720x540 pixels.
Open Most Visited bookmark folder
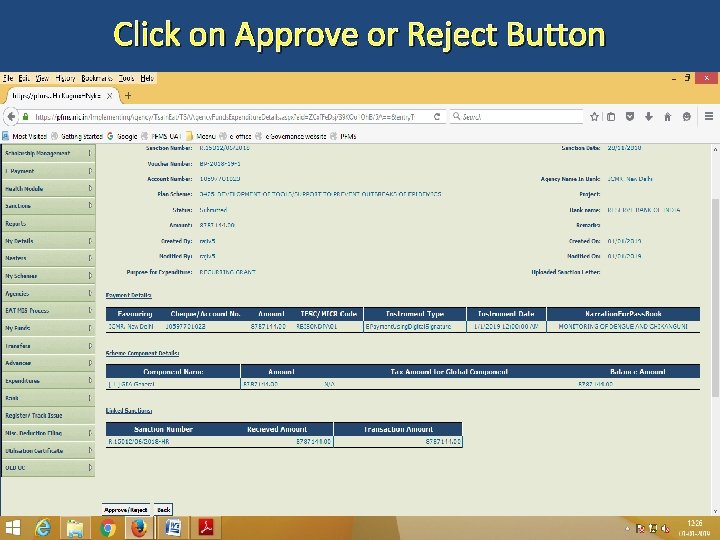click(25, 136)
